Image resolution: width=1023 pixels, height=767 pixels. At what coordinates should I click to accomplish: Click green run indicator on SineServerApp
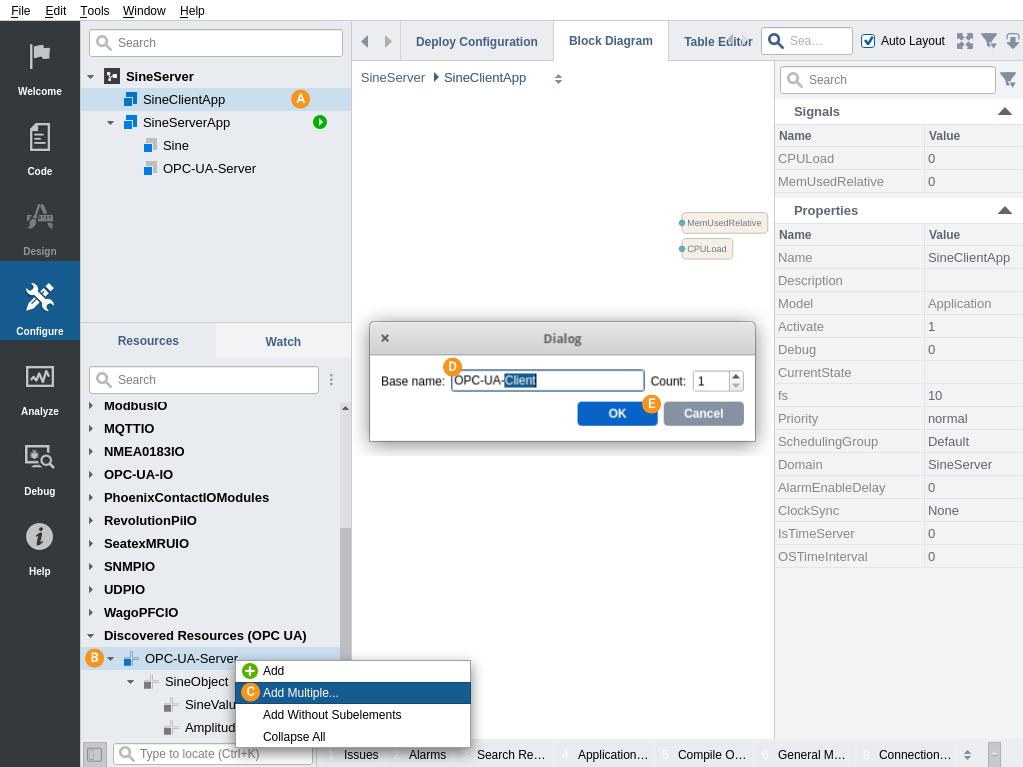320,122
